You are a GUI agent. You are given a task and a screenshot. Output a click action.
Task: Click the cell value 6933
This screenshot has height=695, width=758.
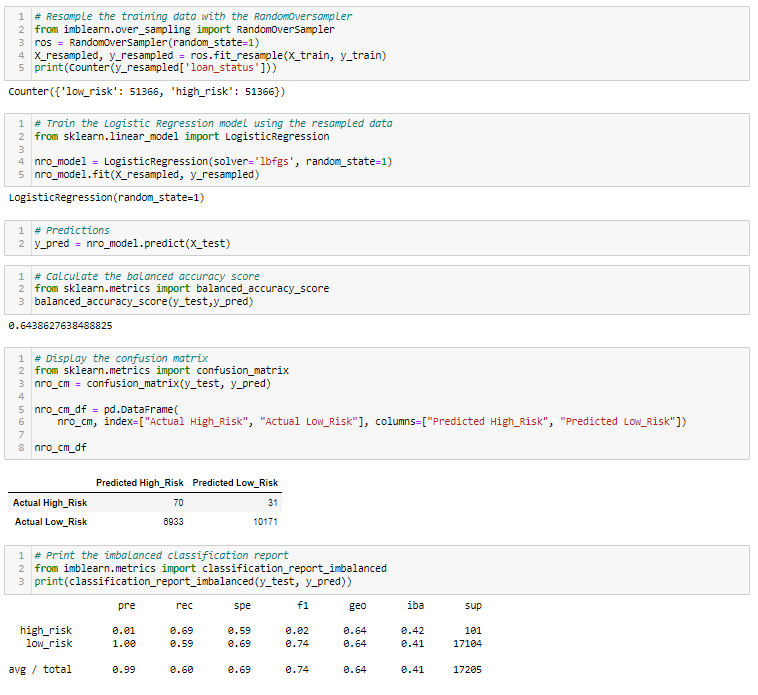[173, 522]
